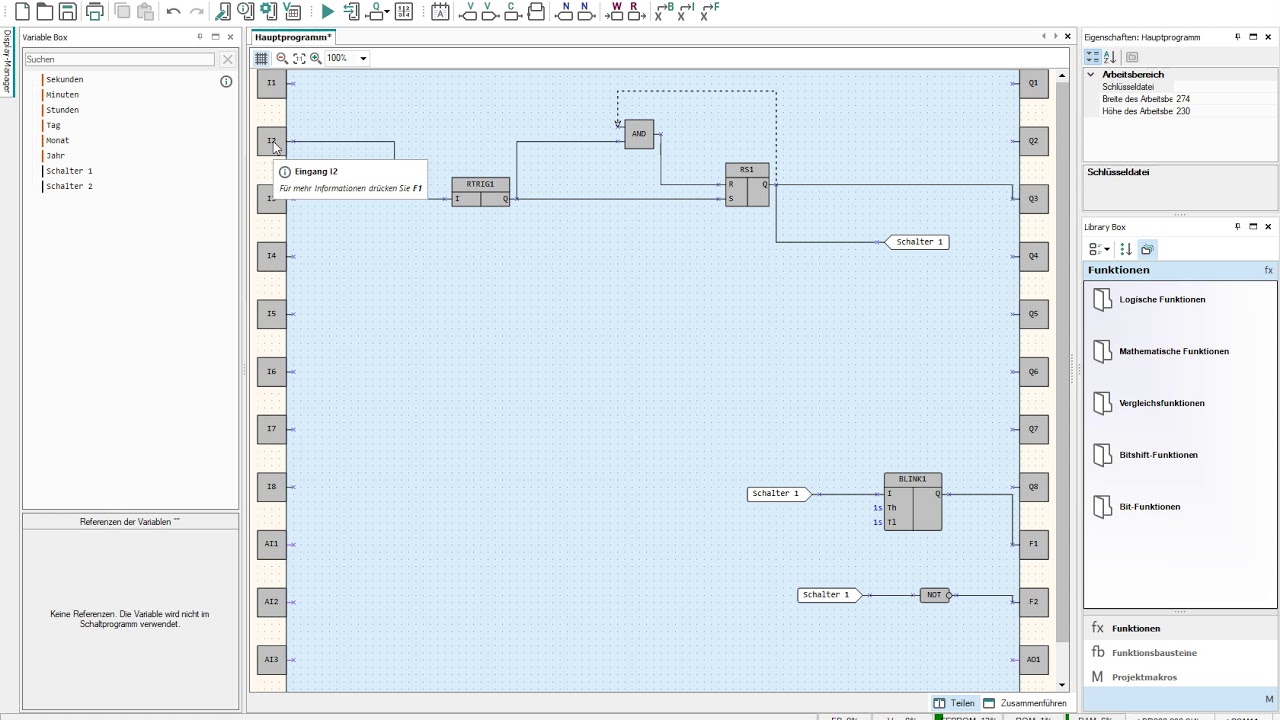1280x720 pixels.
Task: Clear the variable search with X button
Action: click(227, 59)
